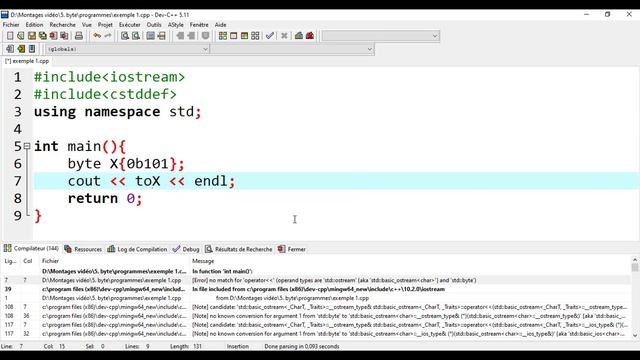Screen dimensions: 640x360
Task: Compile with the four-colored squares icon
Action: point(222,36)
